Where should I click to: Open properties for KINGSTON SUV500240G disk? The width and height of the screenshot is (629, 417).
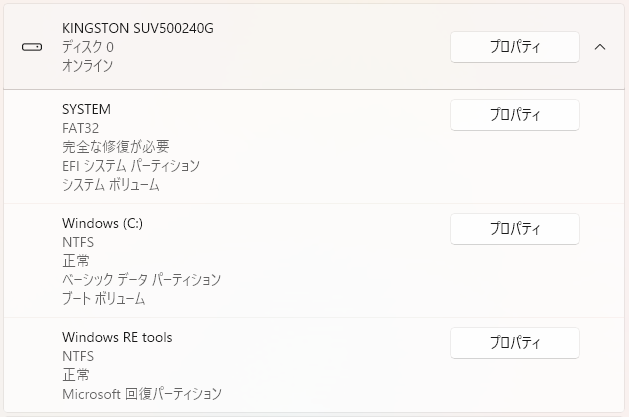(514, 47)
